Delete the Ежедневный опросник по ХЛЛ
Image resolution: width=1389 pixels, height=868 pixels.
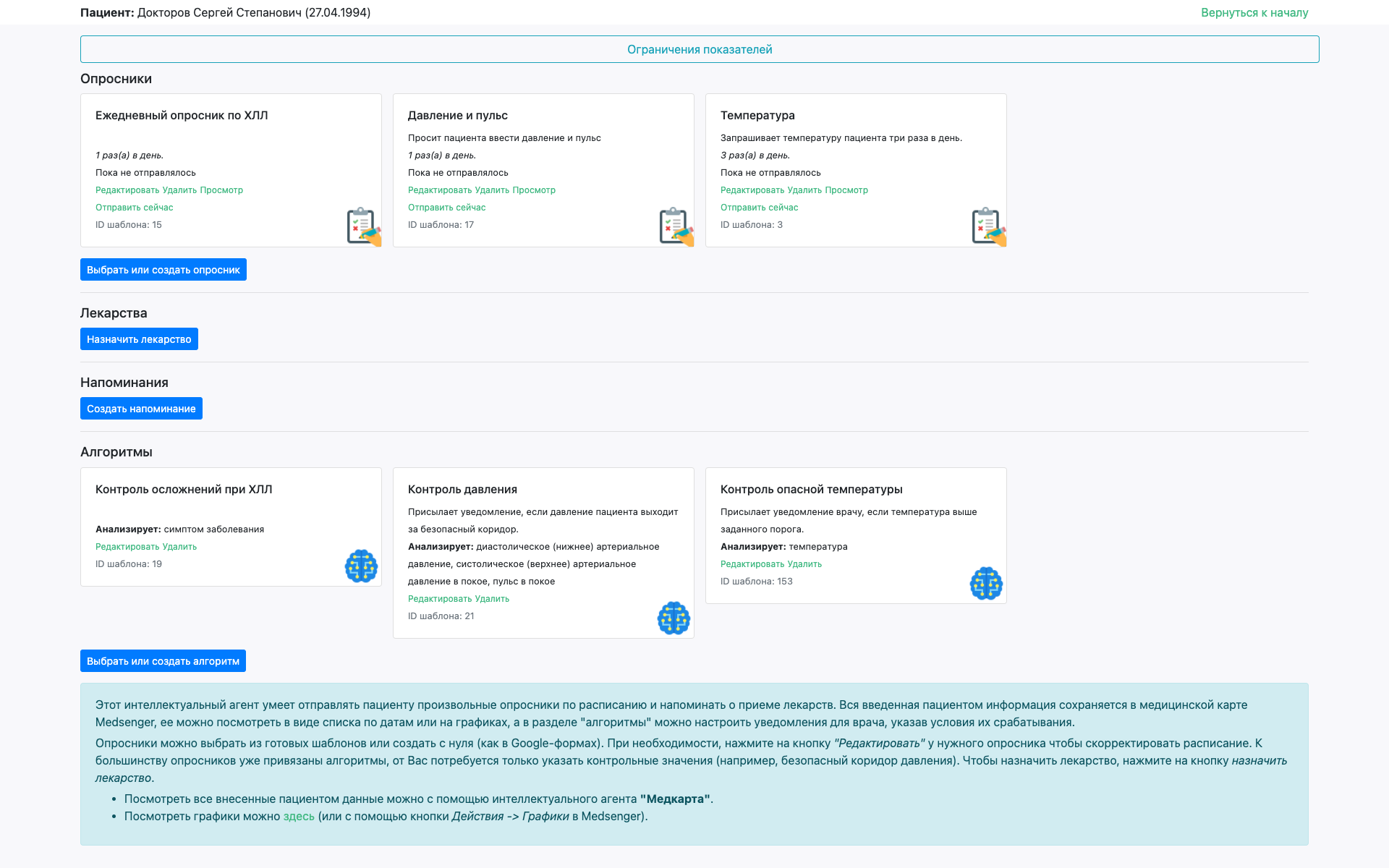pos(179,190)
